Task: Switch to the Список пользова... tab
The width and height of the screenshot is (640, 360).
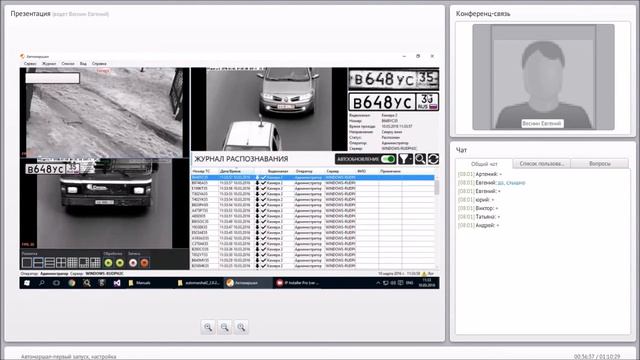Action: (x=542, y=163)
